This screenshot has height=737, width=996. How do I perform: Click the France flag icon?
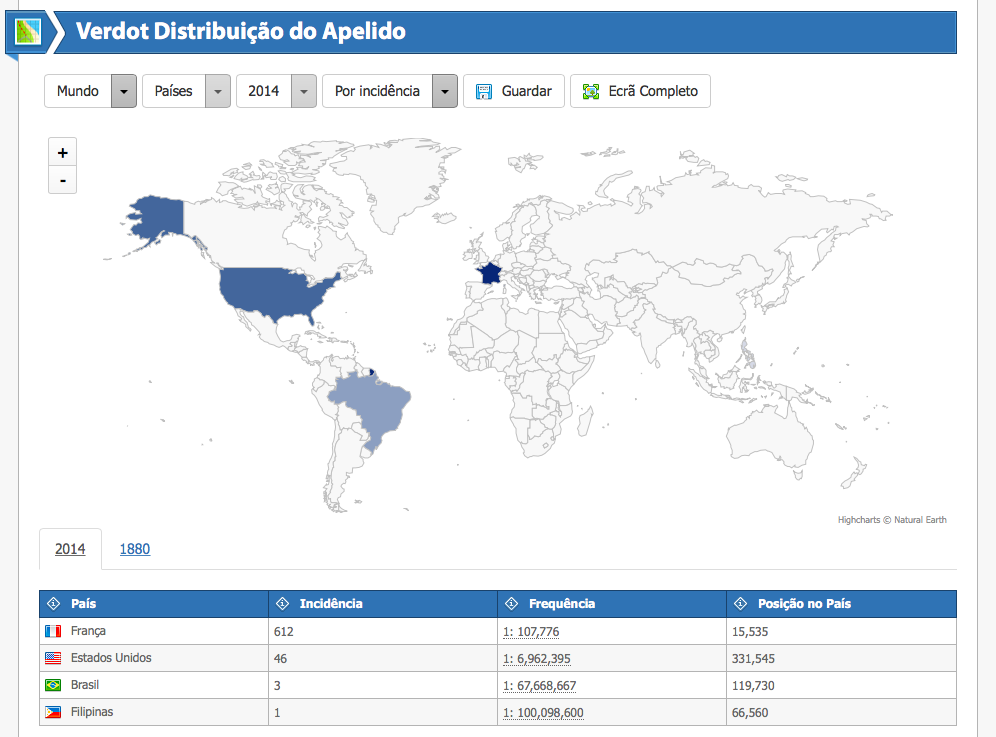point(53,631)
